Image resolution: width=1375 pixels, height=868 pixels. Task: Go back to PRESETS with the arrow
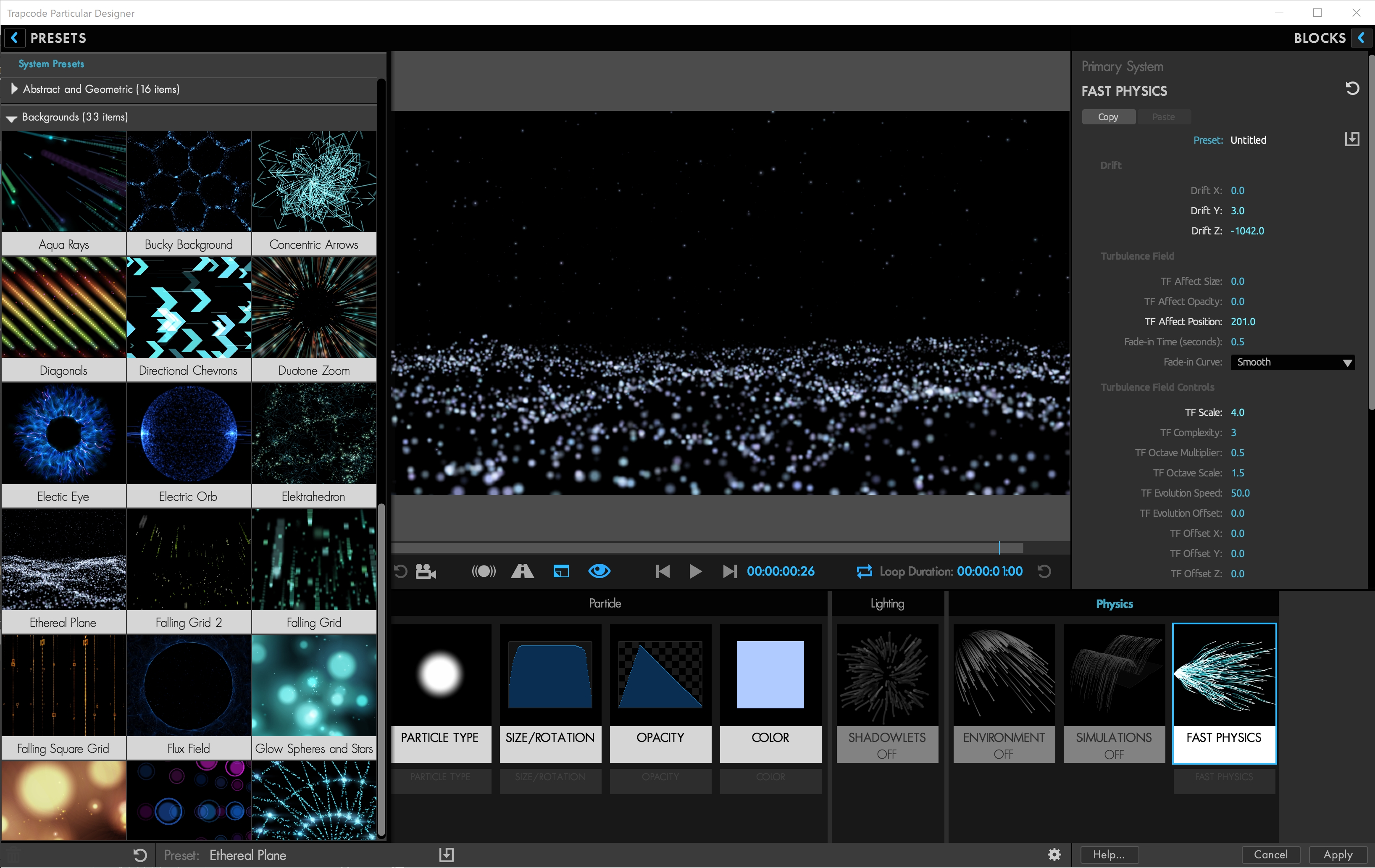pyautogui.click(x=14, y=38)
